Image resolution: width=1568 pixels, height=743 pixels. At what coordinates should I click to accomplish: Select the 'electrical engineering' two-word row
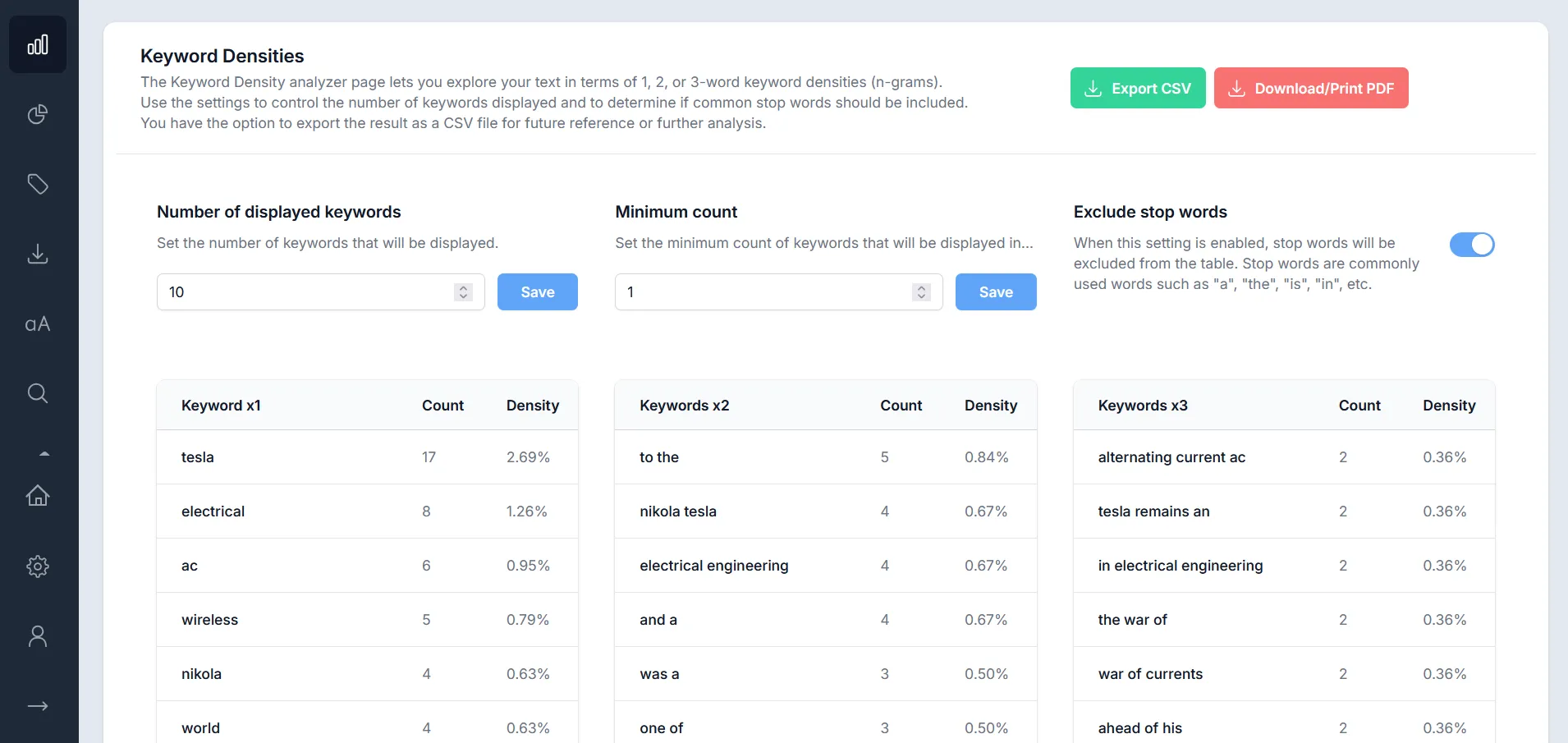[x=826, y=566]
